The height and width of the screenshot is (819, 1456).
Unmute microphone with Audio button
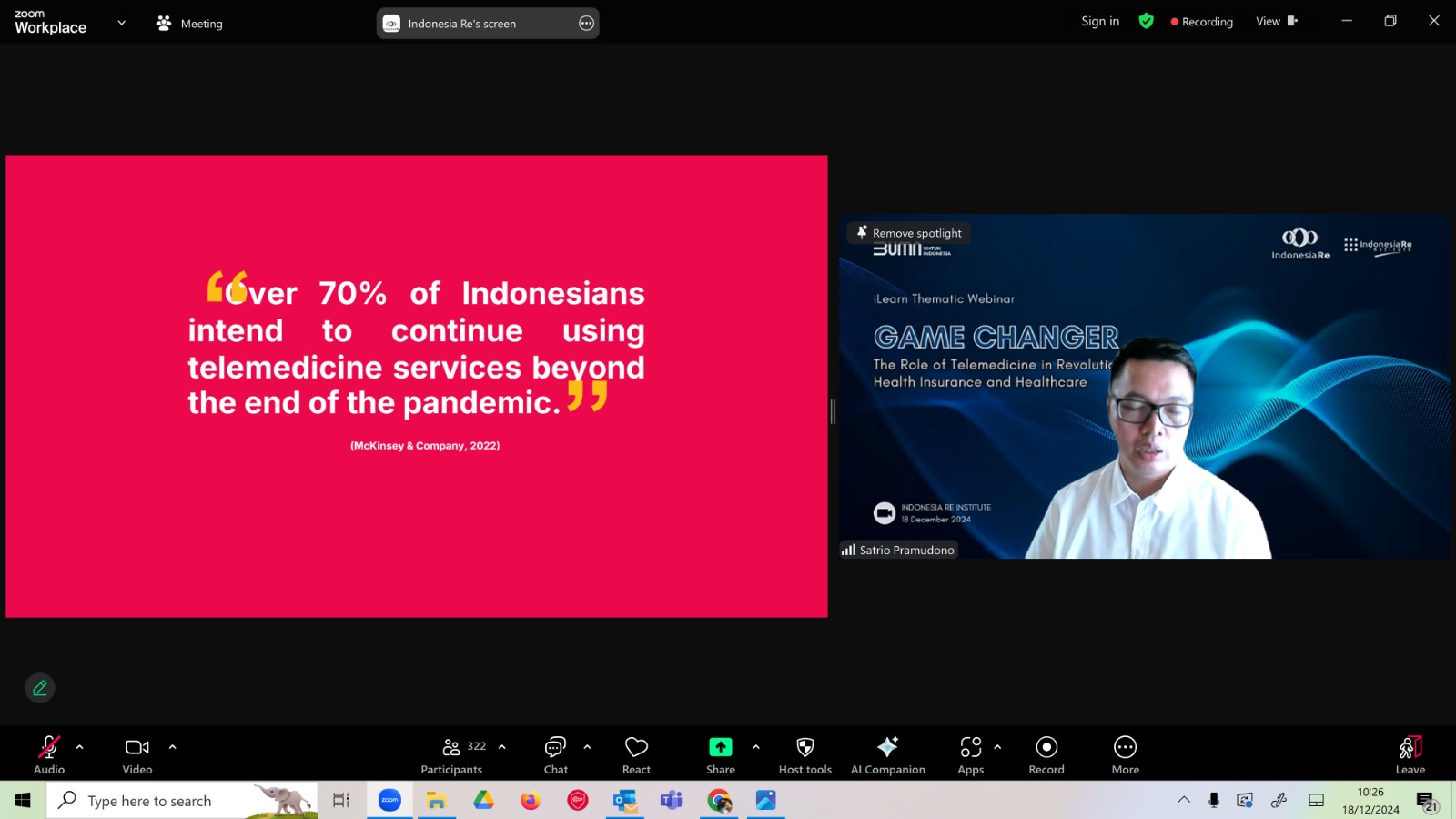coord(49,755)
